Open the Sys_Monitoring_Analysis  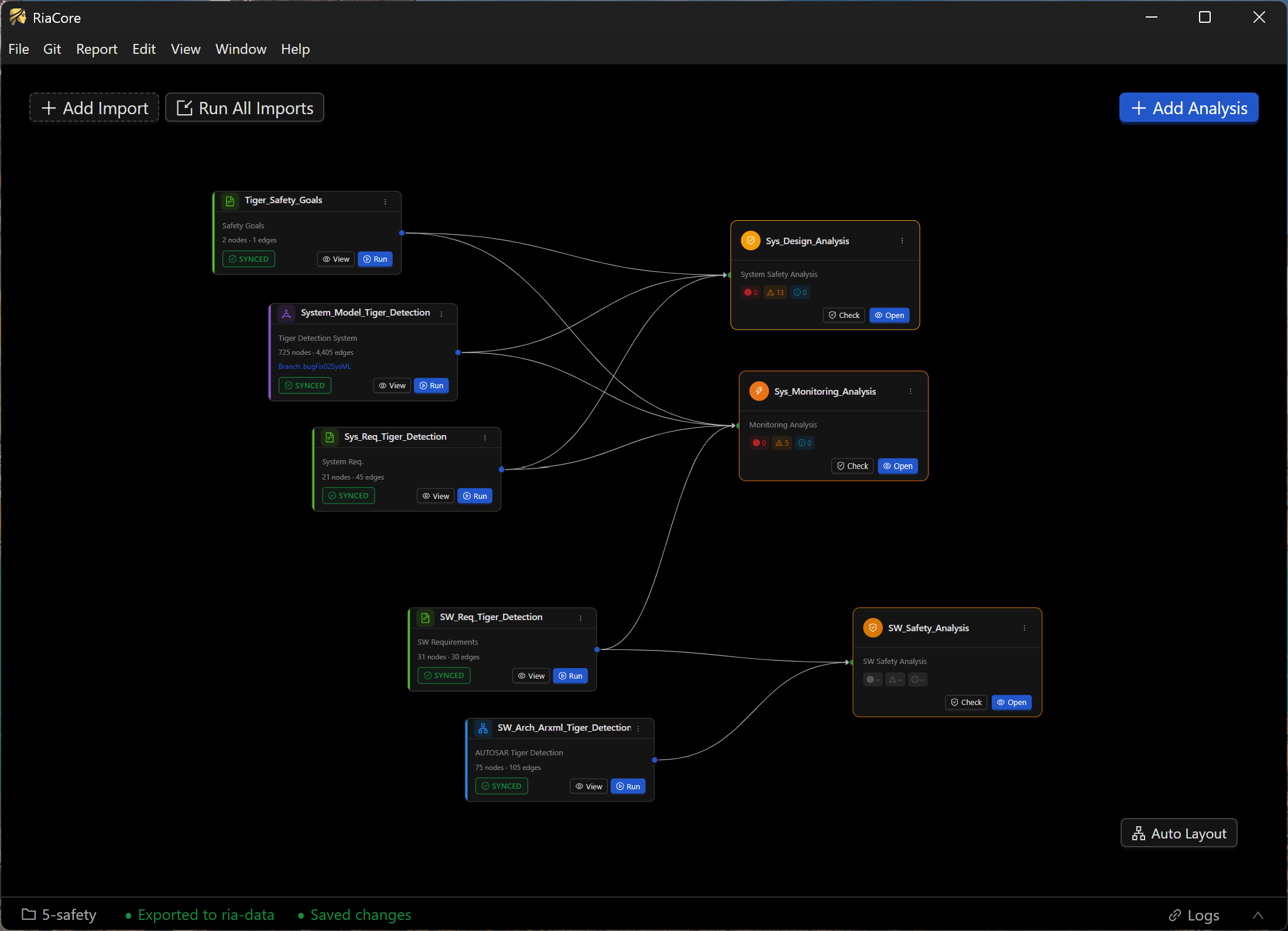pos(898,466)
